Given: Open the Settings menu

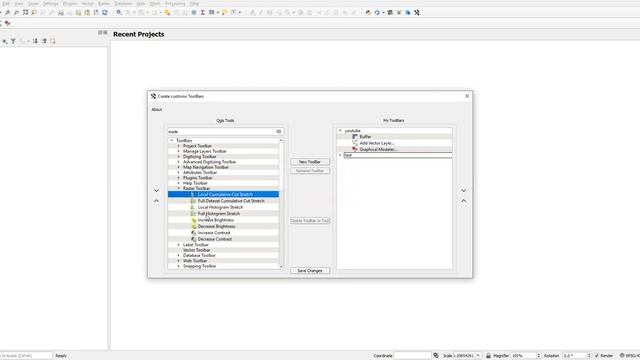Looking at the screenshot, I should click(51, 4).
